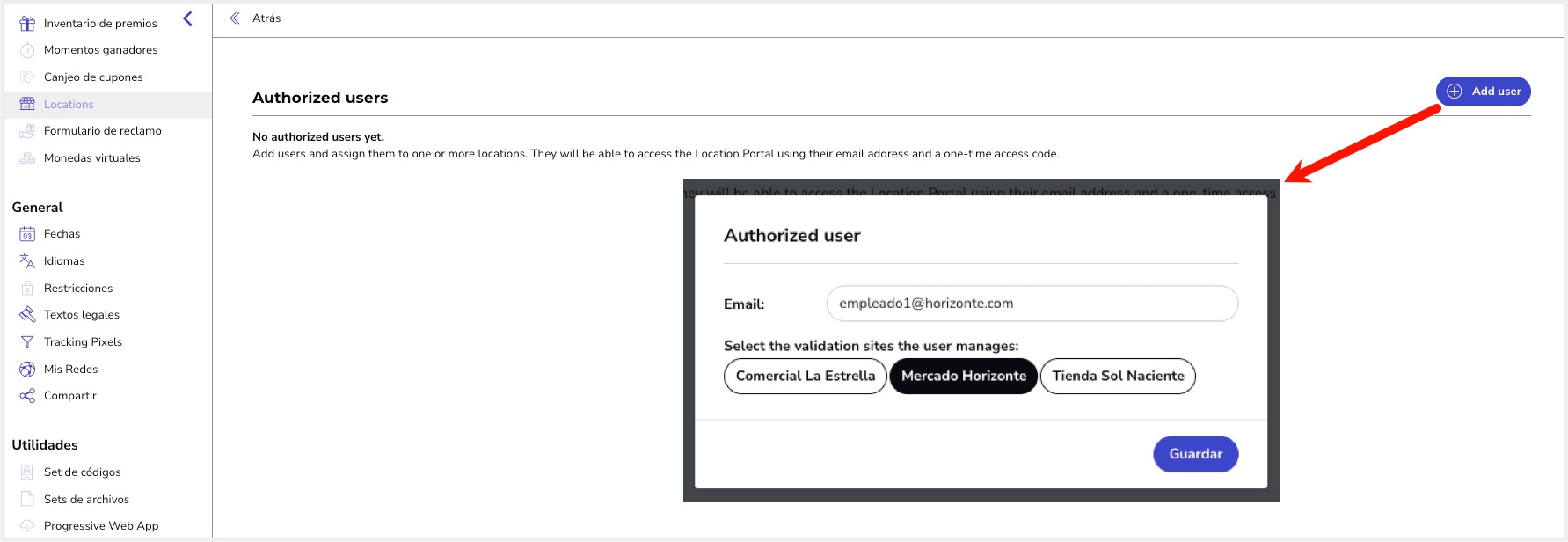Click the Sets de archivos file icon
The width and height of the screenshot is (1568, 542).
(x=27, y=500)
